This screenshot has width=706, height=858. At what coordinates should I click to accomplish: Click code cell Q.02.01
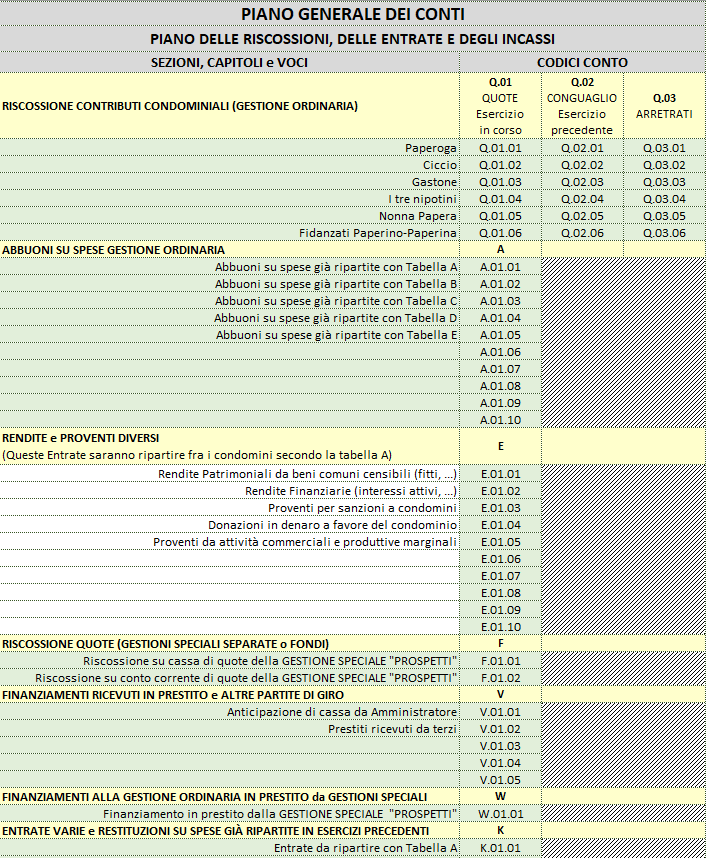point(582,148)
